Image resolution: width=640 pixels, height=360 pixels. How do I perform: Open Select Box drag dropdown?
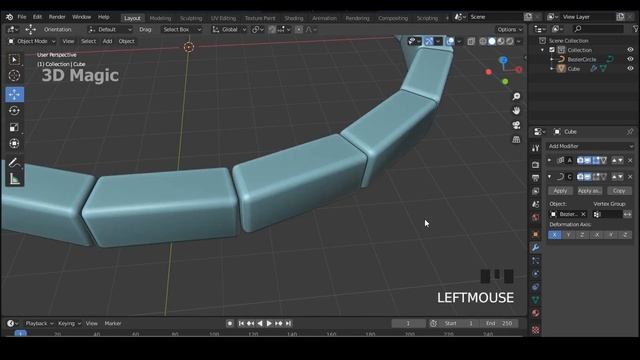coord(182,29)
